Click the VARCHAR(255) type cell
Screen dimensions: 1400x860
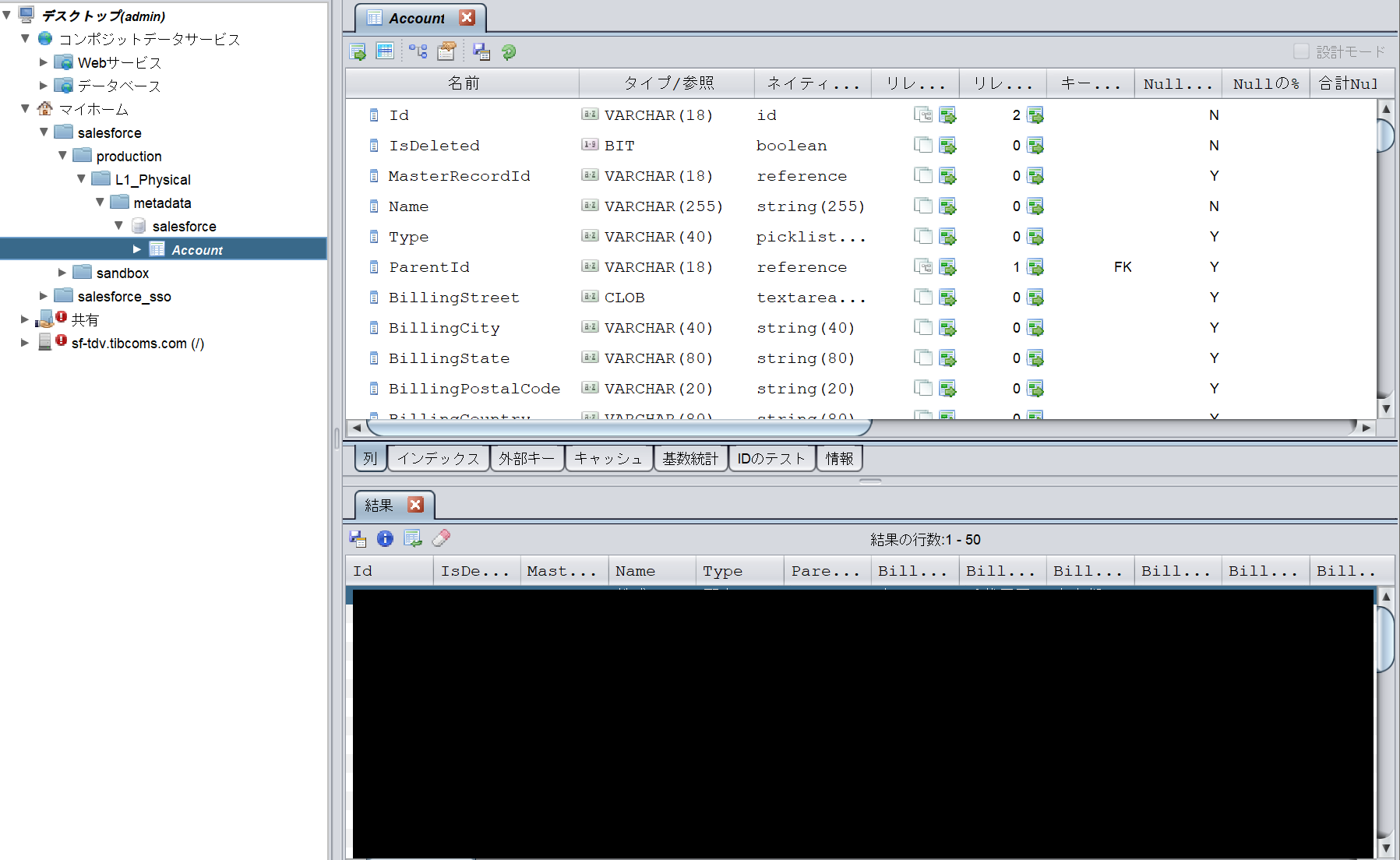[x=664, y=206]
